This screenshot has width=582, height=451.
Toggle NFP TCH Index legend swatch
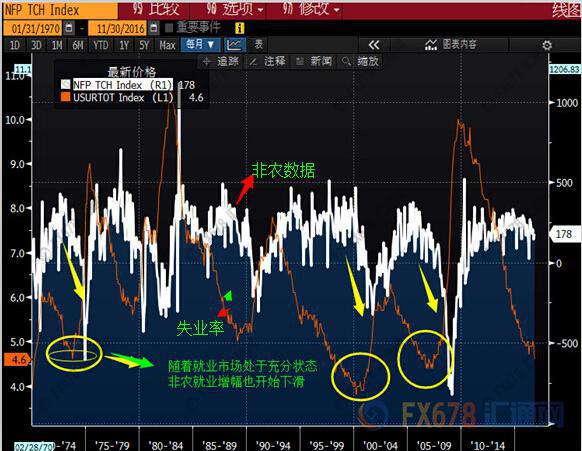click(x=66, y=85)
